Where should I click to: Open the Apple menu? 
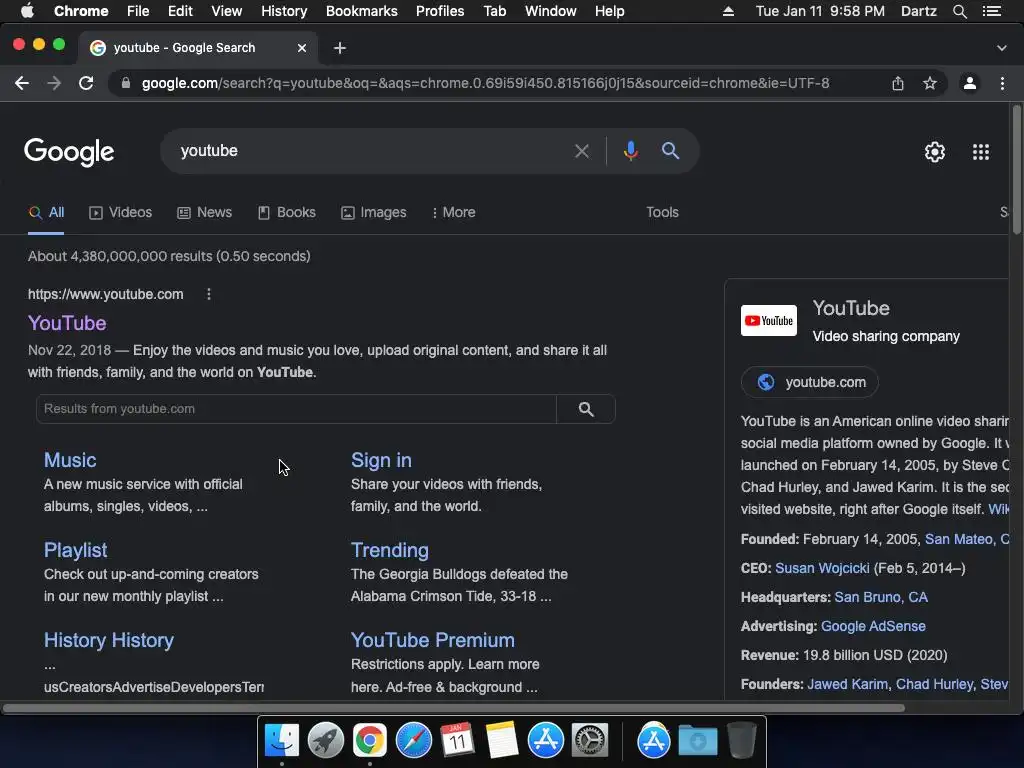click(x=27, y=10)
